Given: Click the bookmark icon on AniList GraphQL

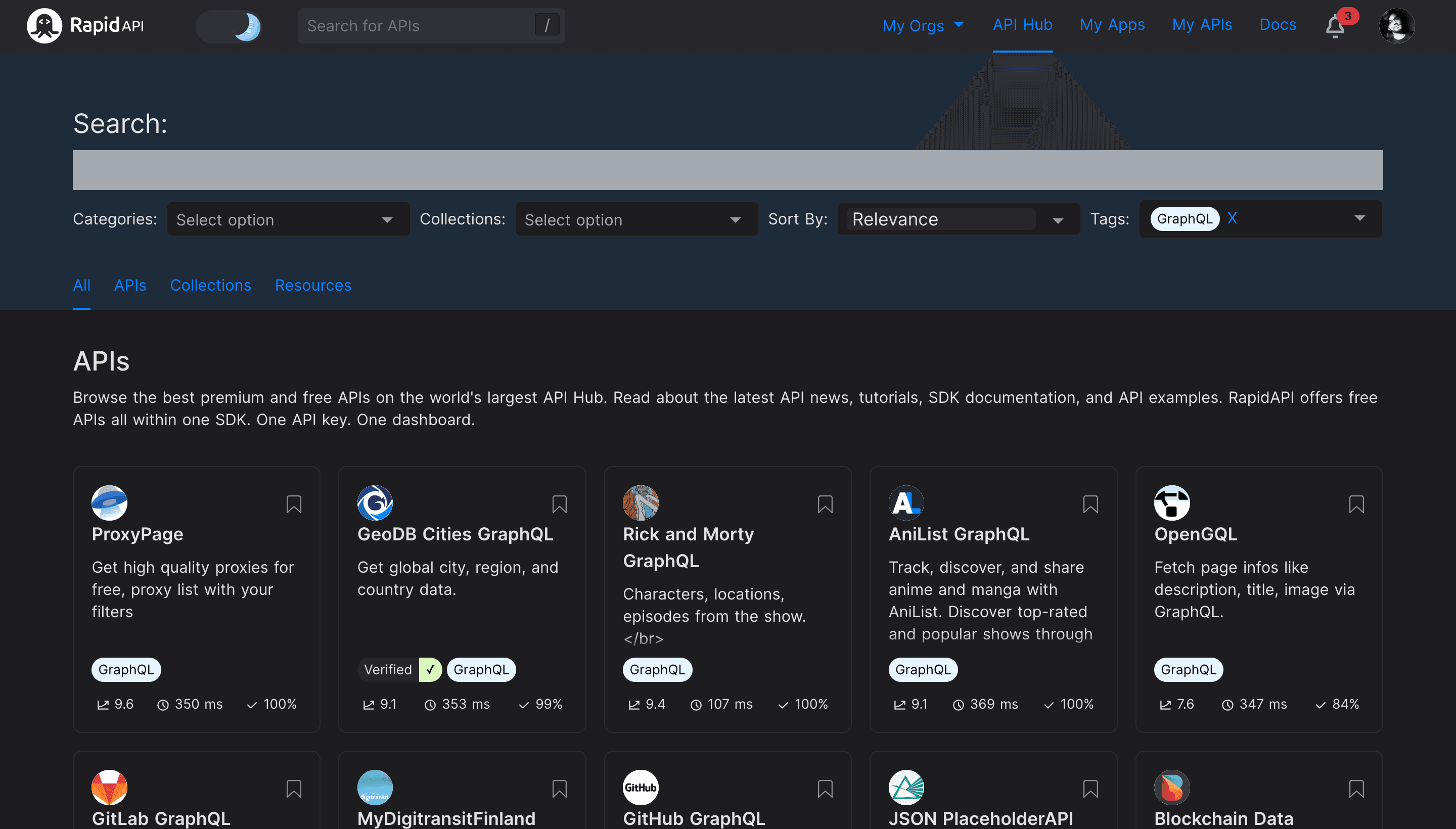Looking at the screenshot, I should click(x=1091, y=504).
